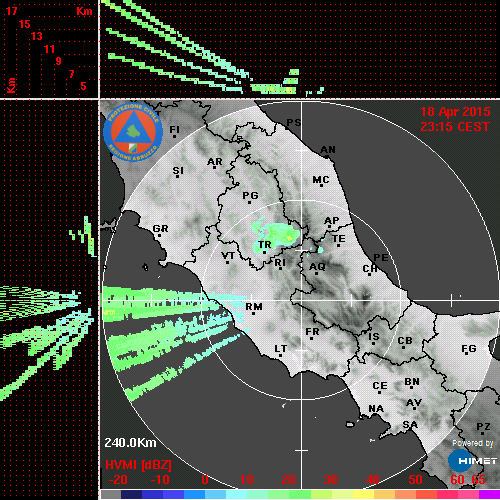Click the 23:15 CEST timestamp
Viewport: 500px width, 500px height.
[x=455, y=127]
